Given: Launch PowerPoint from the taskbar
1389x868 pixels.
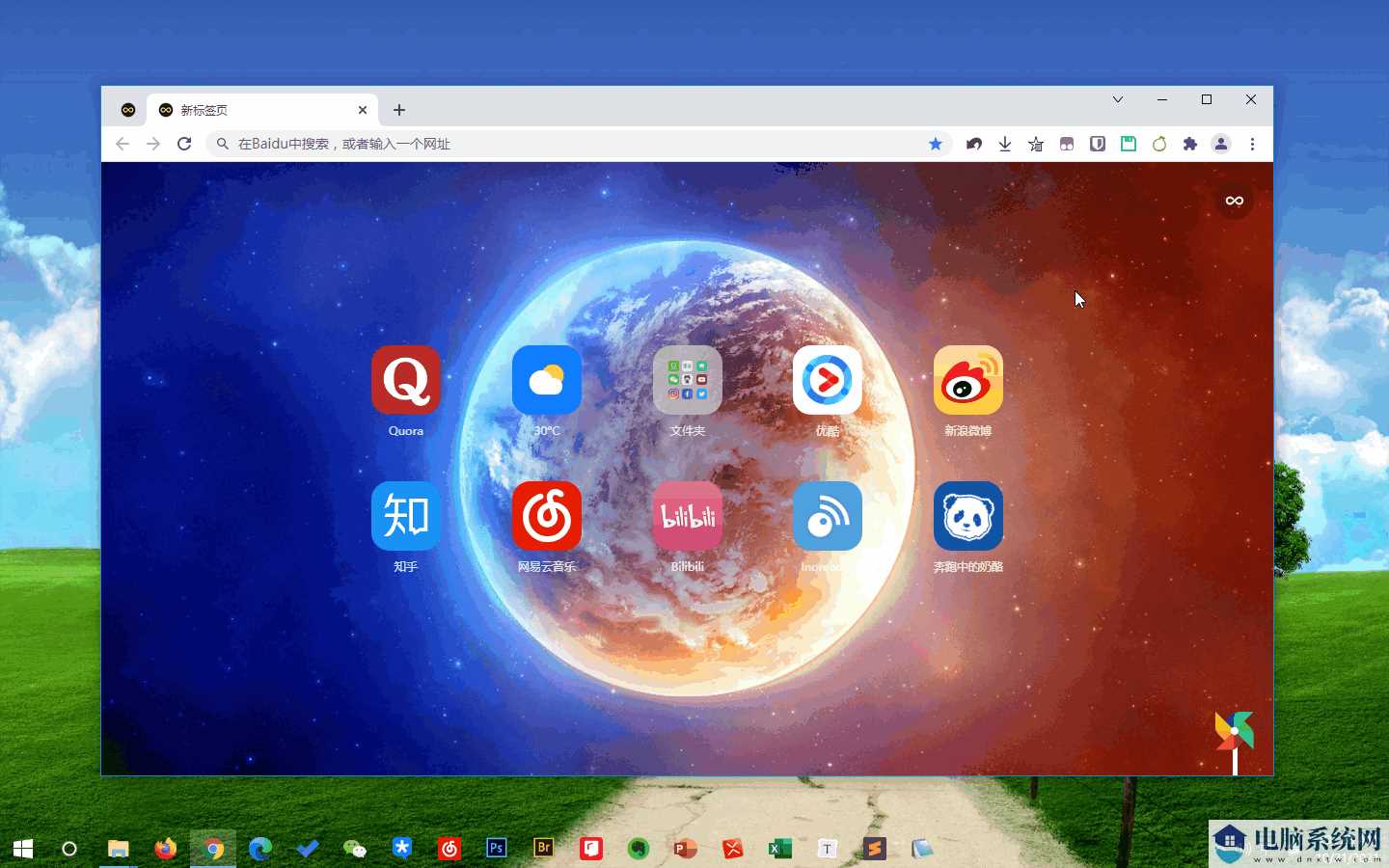Looking at the screenshot, I should (686, 849).
